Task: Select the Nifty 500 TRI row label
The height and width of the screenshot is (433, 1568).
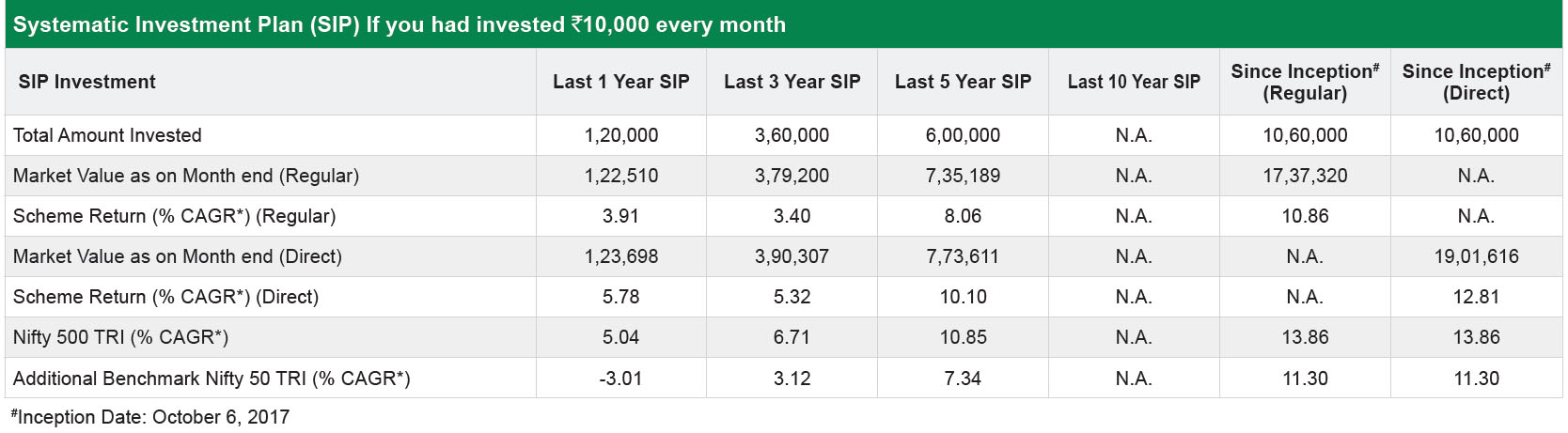Action: coord(121,337)
